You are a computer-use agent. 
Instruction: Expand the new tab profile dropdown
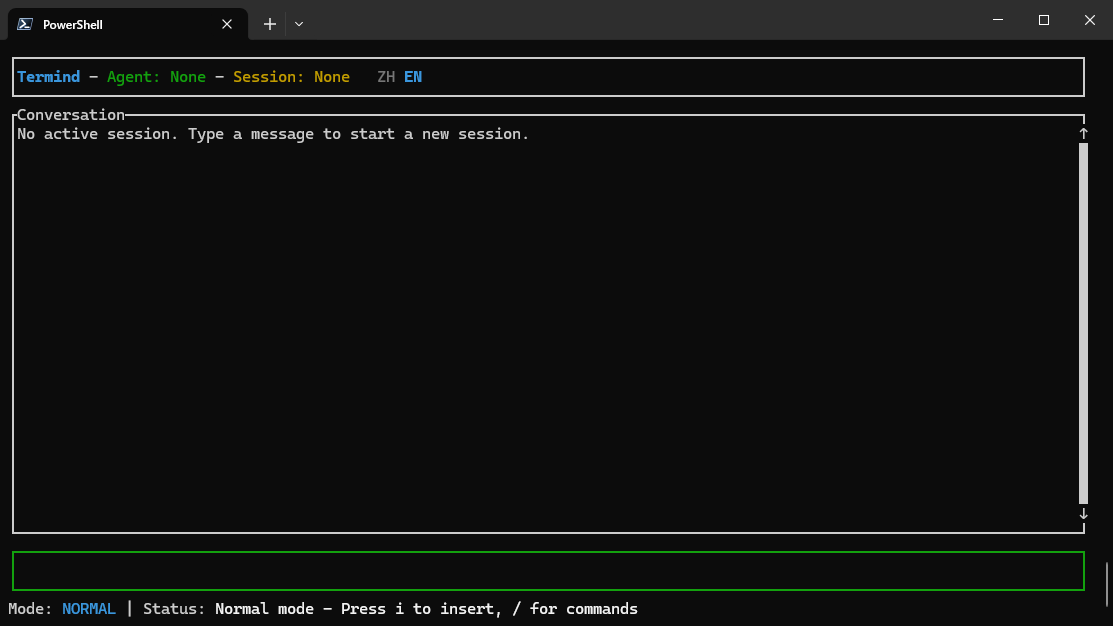tap(299, 24)
